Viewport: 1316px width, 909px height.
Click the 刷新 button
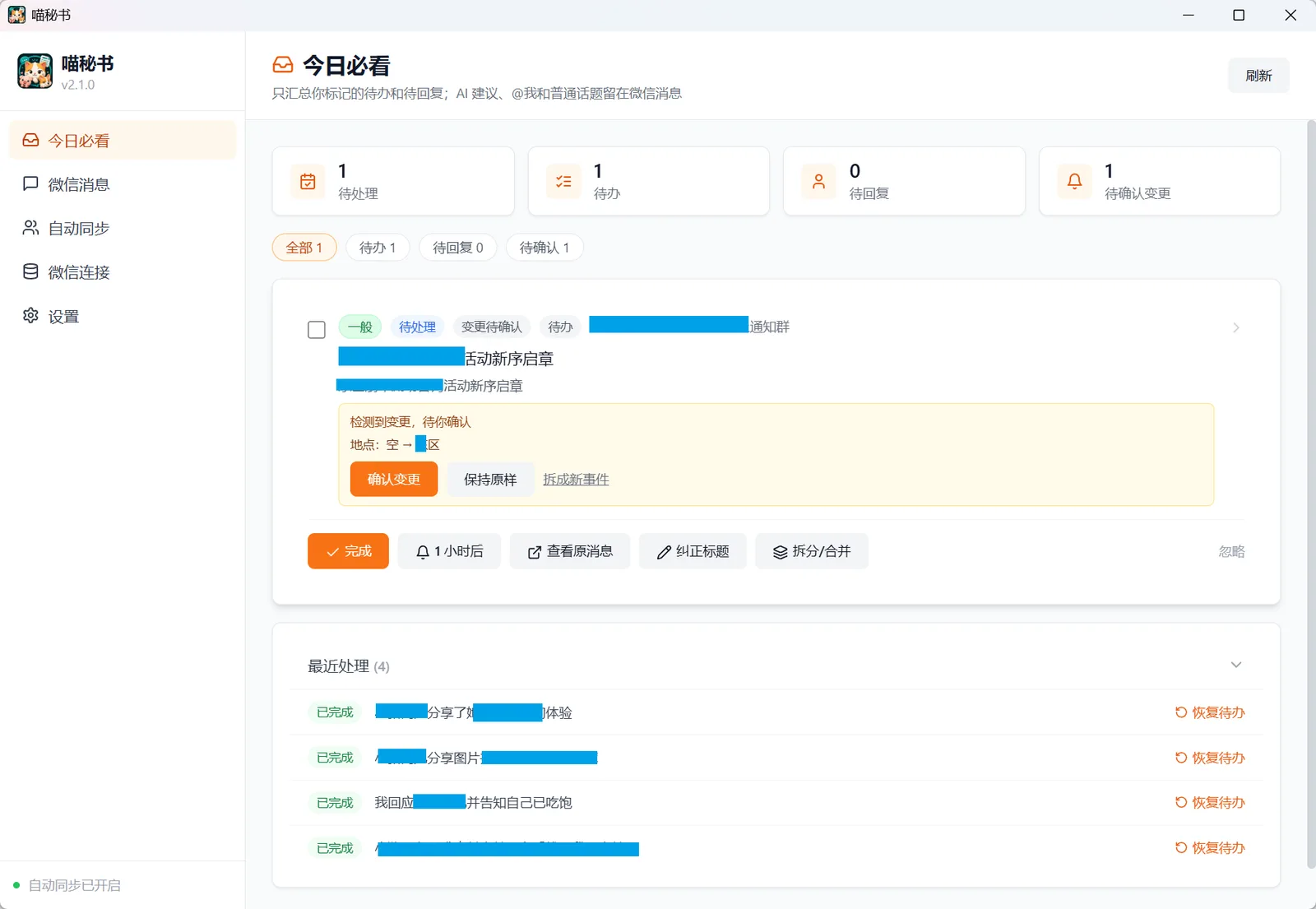tap(1258, 76)
